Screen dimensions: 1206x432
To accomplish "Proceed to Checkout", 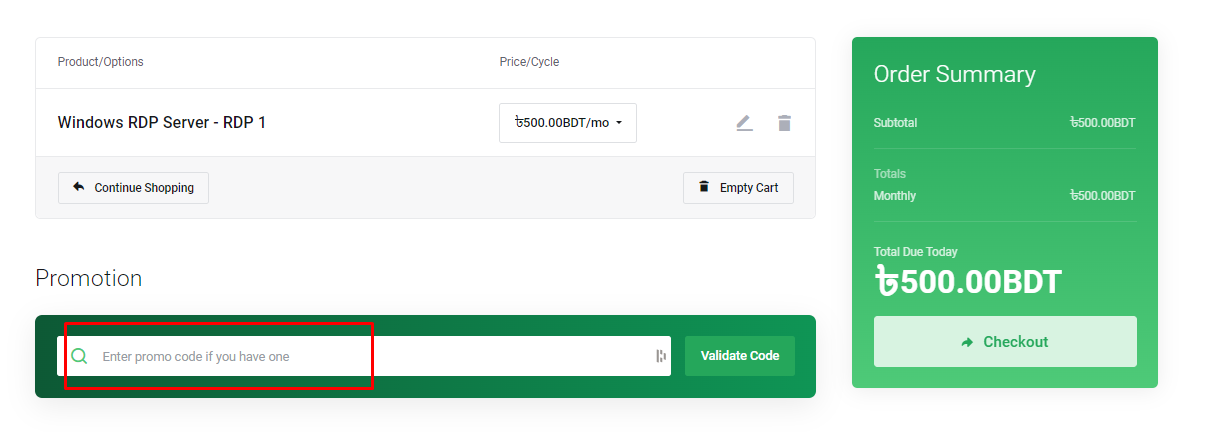I will [x=1005, y=342].
